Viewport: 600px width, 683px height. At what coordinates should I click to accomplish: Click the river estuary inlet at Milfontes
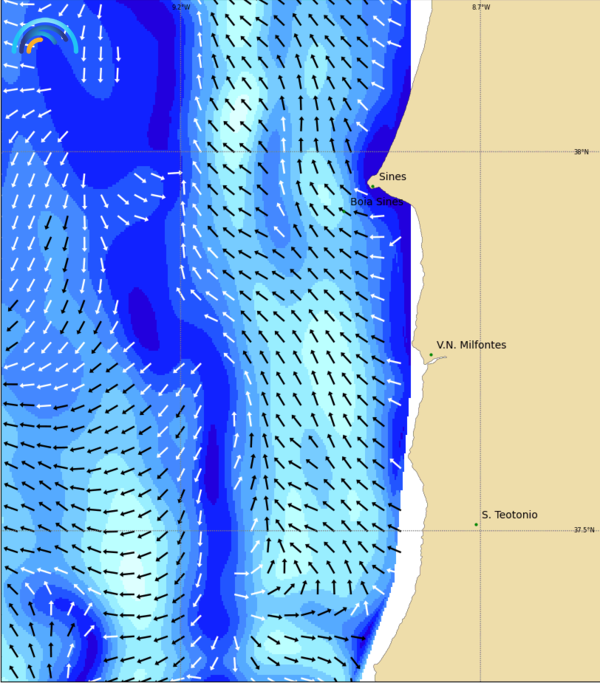coord(434,361)
